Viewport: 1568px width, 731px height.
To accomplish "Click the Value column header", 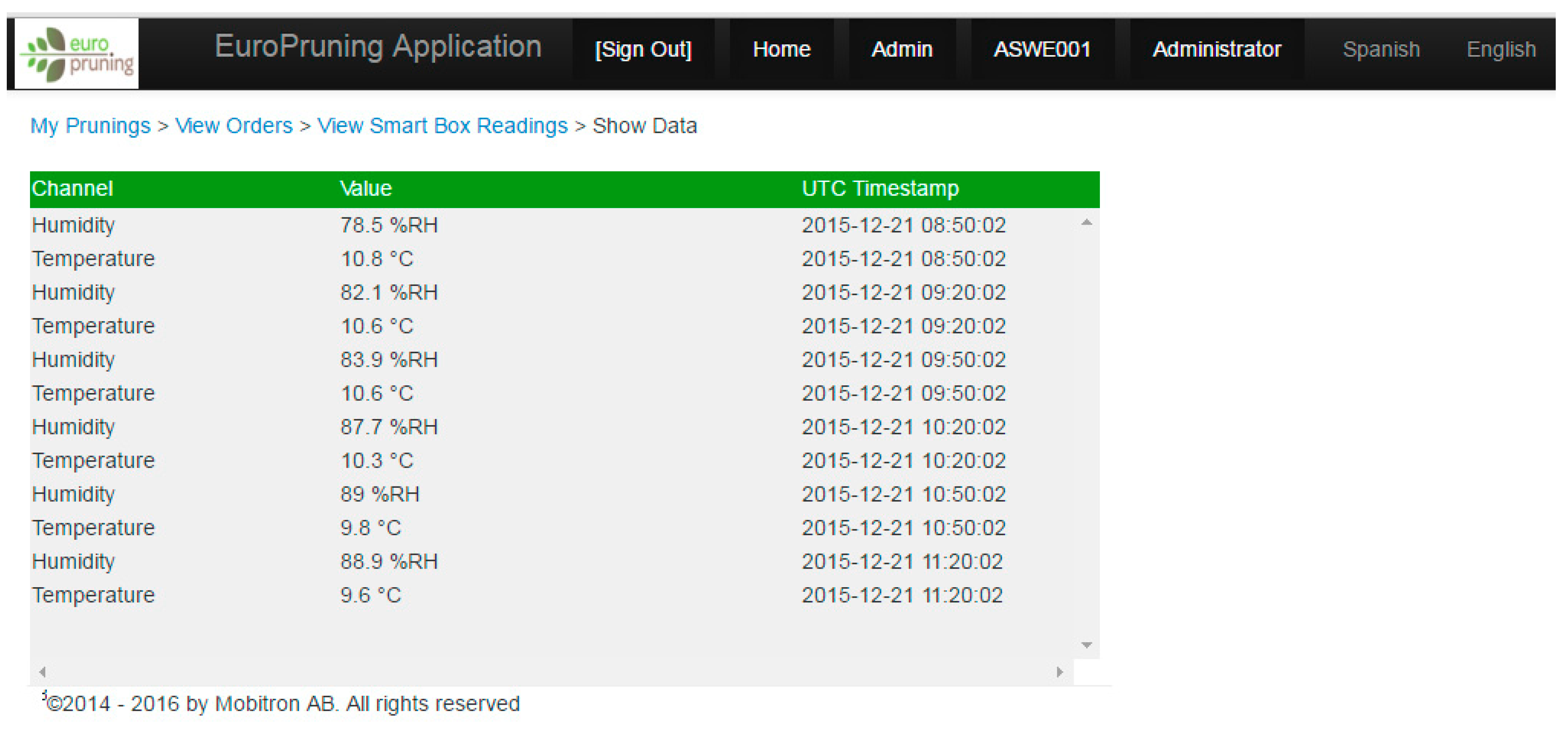I will click(365, 189).
